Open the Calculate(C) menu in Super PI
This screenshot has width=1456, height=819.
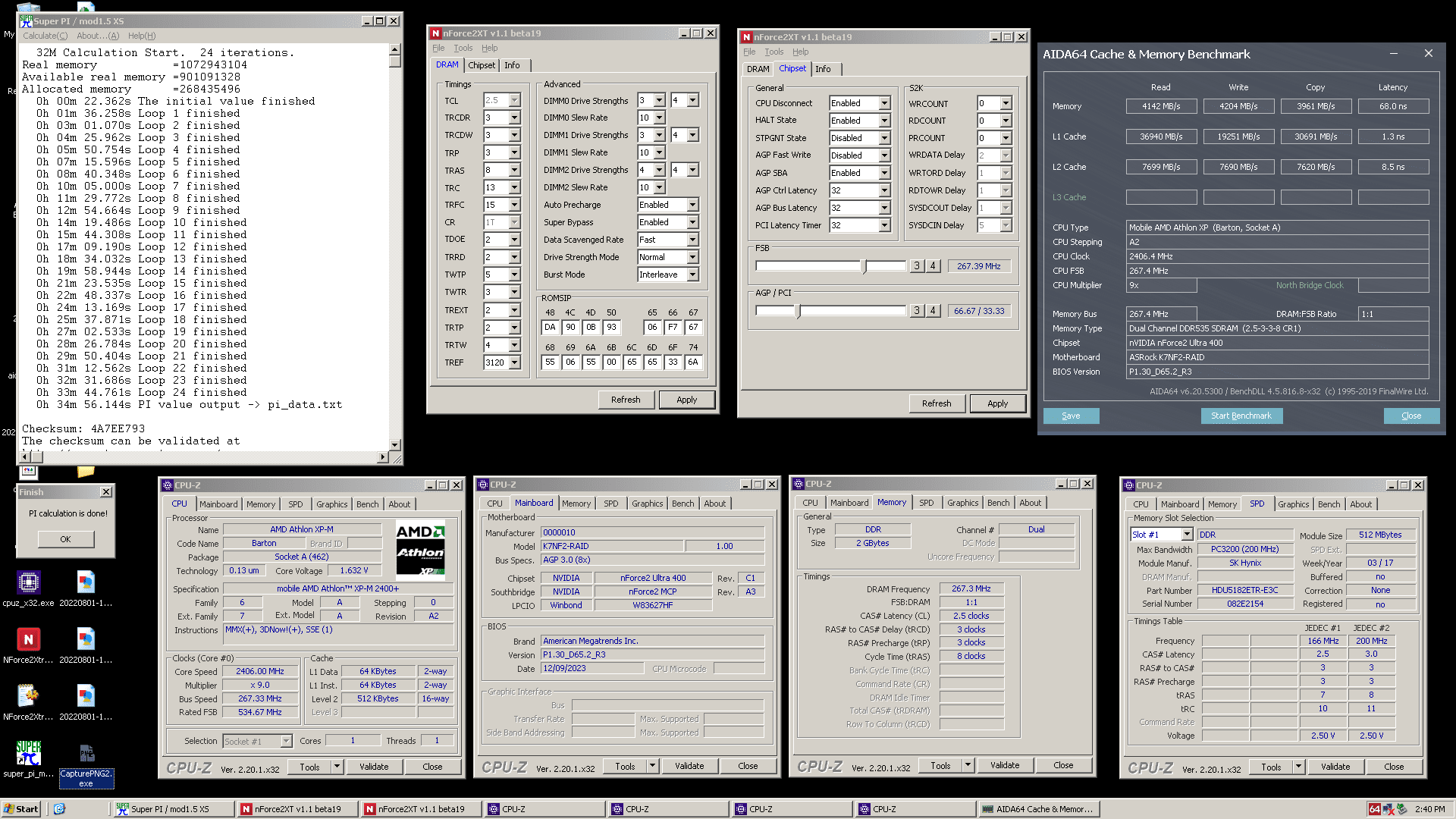point(45,36)
